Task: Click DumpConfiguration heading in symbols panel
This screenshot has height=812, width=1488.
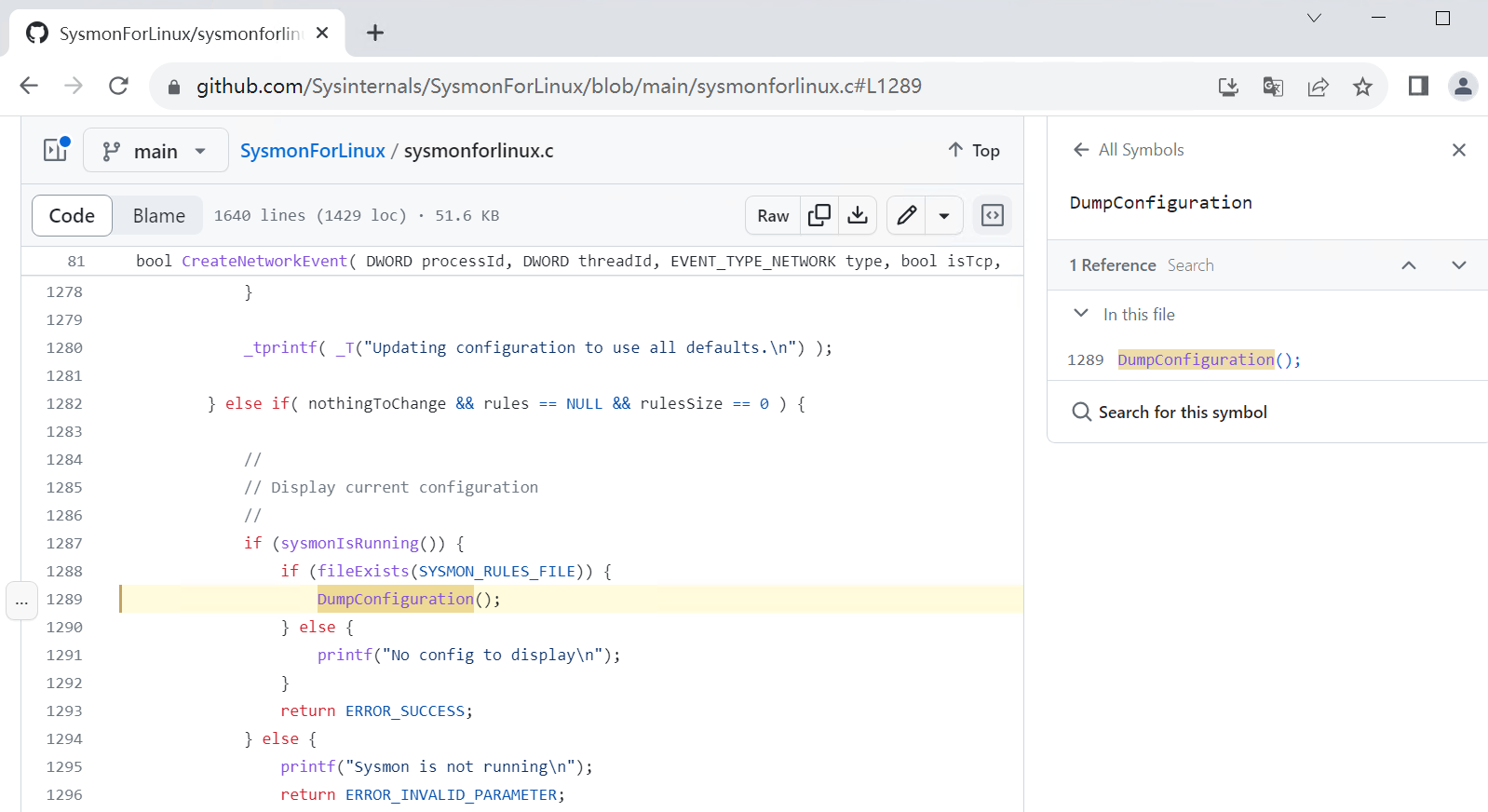Action: coord(1160,202)
